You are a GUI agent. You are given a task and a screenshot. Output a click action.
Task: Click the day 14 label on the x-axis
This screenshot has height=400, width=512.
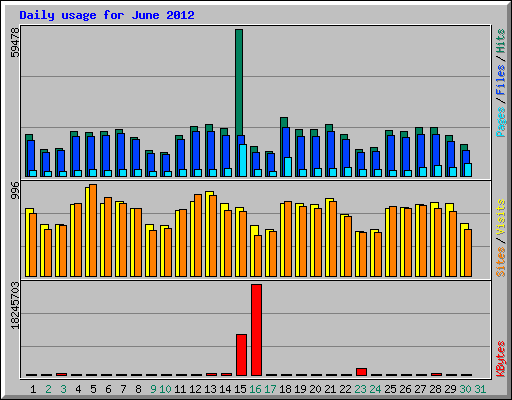pos(225,389)
